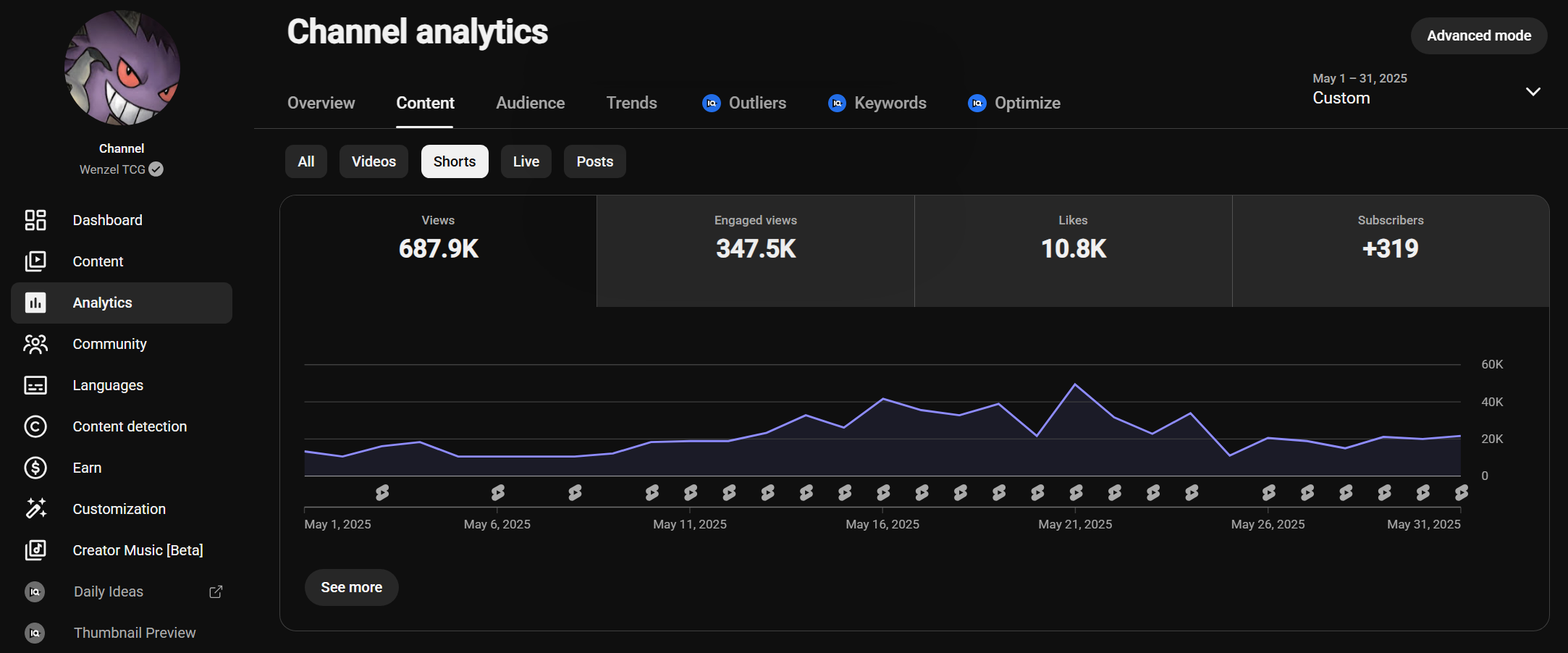1568x653 pixels.
Task: Click the Earn dollar icon
Action: tap(35, 468)
